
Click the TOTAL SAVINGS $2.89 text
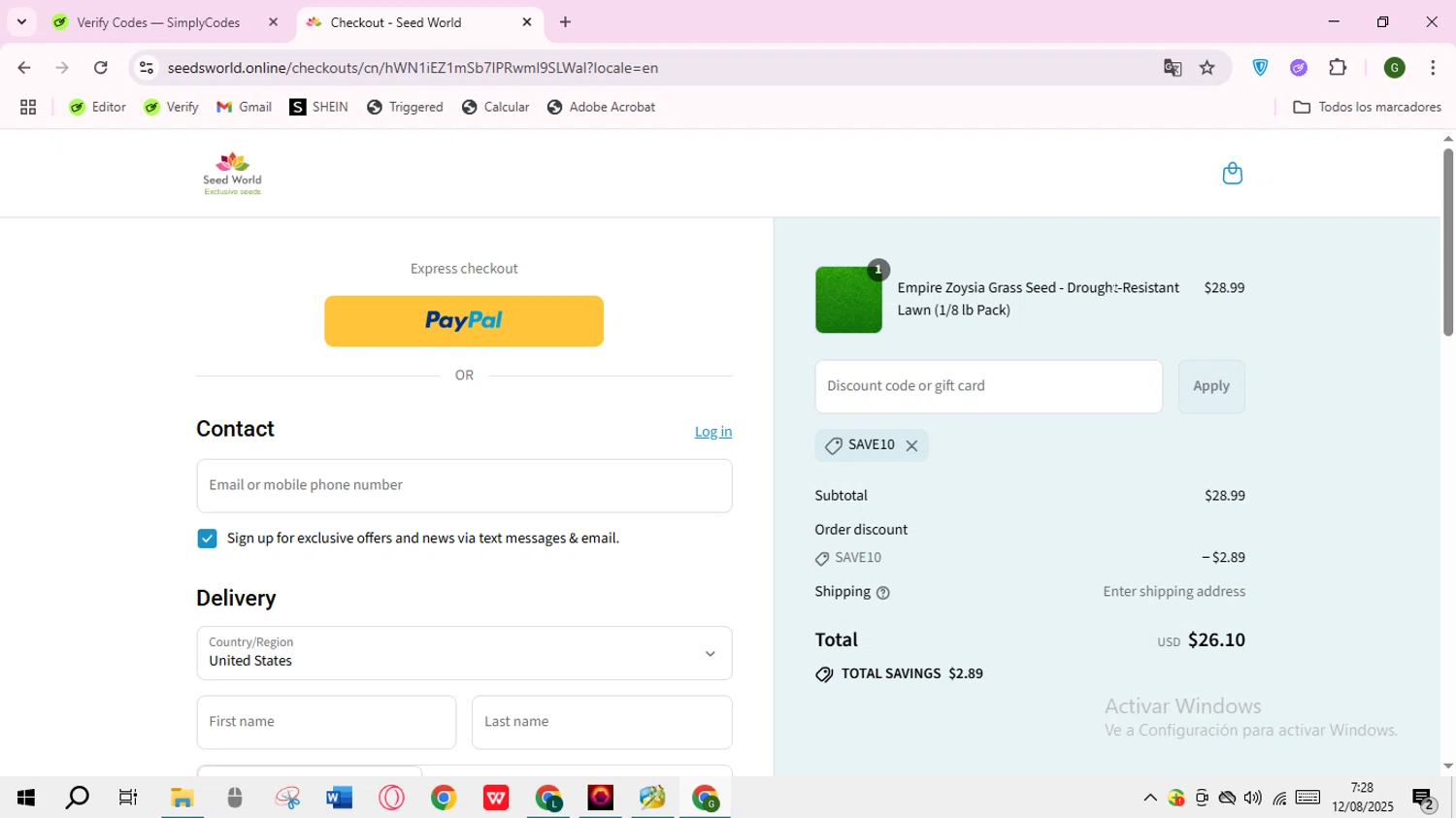click(x=911, y=674)
